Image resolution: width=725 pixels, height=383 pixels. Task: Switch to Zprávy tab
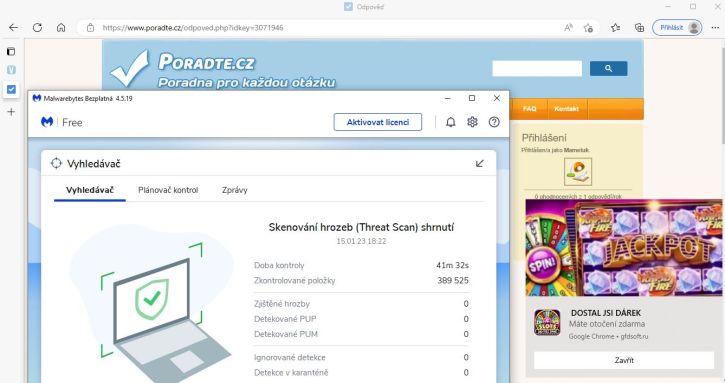[x=234, y=190]
